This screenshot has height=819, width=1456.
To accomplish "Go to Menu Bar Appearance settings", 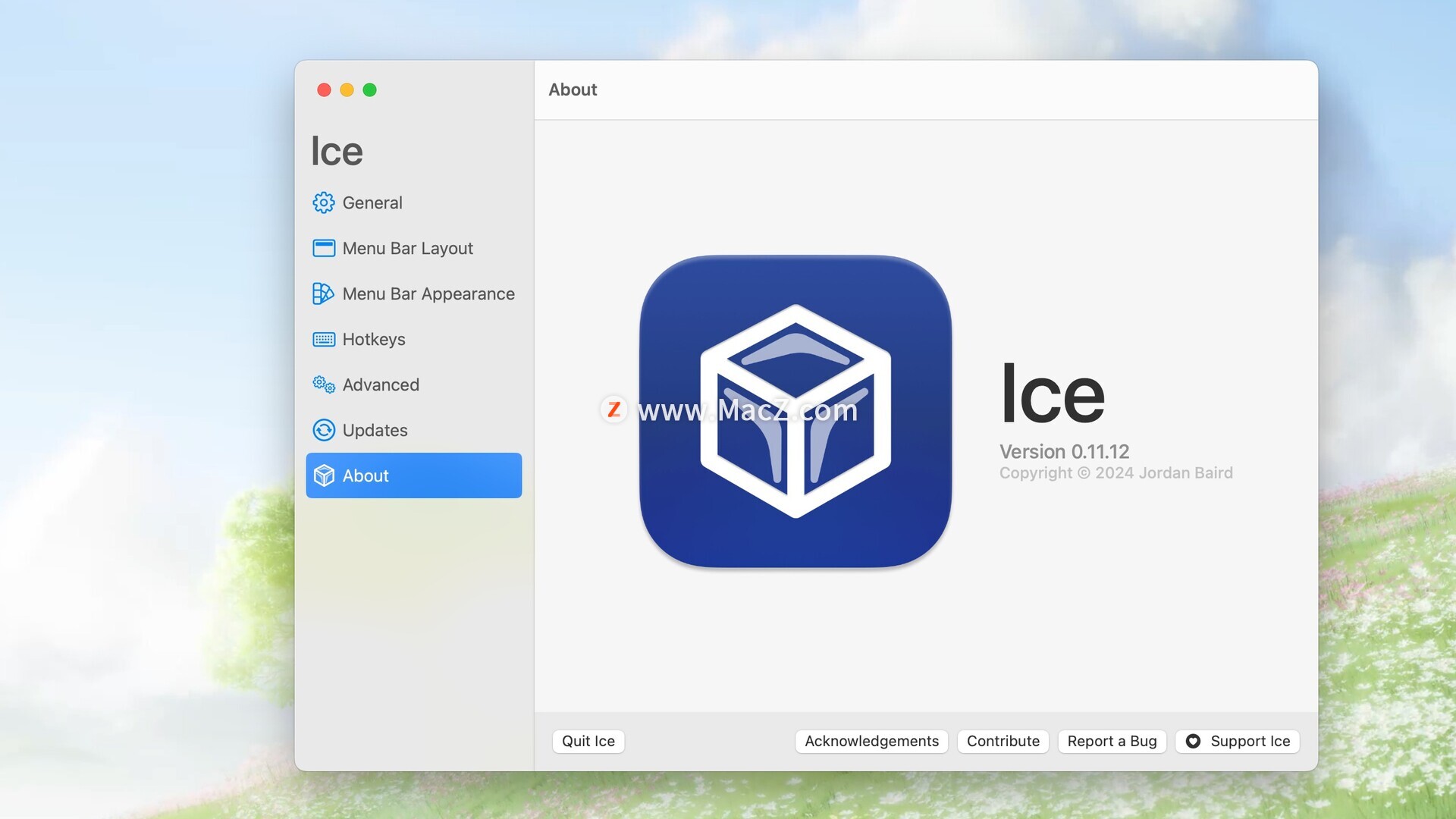I will 414,293.
